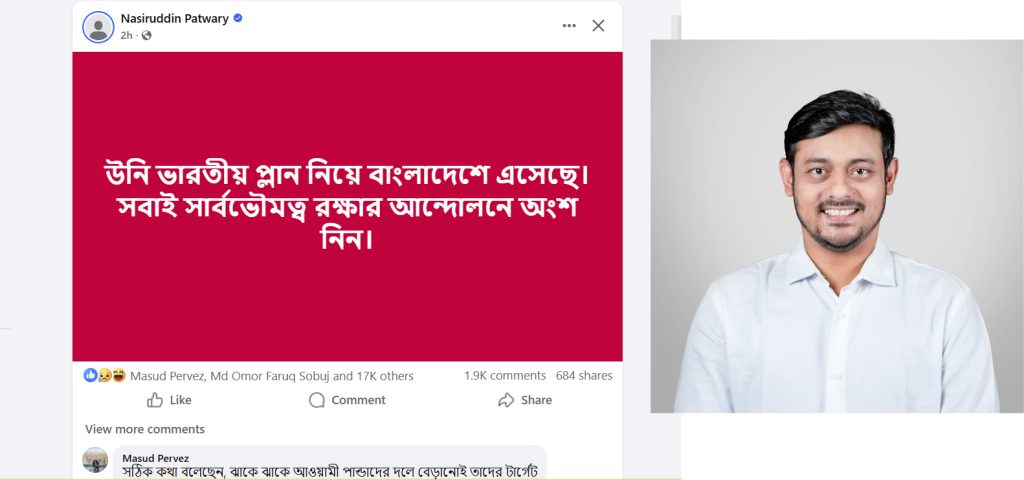
Task: Click the haha reaction emoji
Action: click(x=119, y=376)
